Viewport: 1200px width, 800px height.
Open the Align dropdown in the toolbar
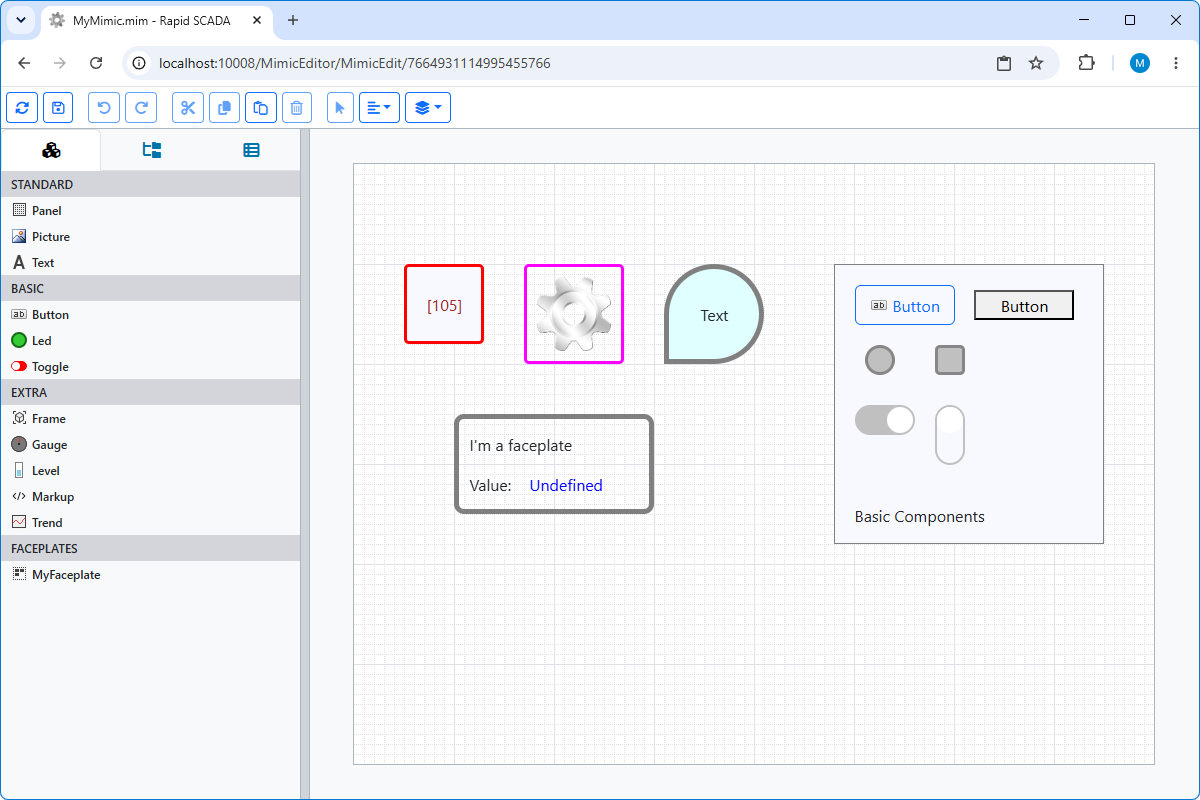tap(379, 108)
